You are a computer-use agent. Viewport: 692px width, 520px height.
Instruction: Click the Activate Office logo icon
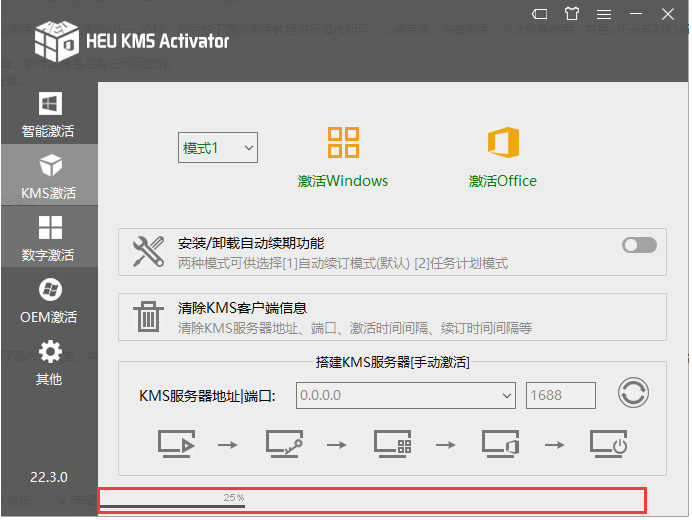pyautogui.click(x=503, y=142)
